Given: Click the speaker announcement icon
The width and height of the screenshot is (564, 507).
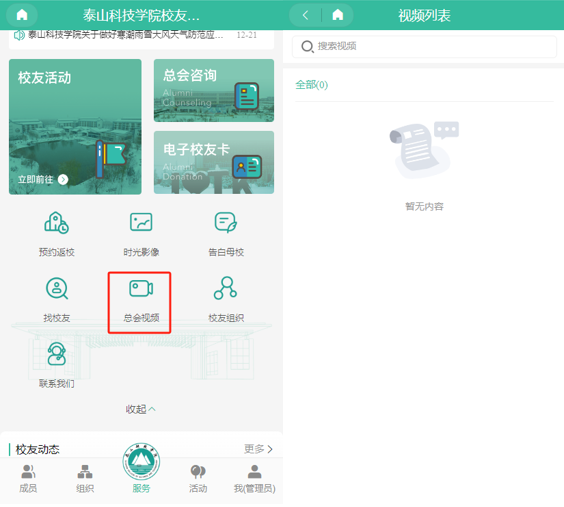Looking at the screenshot, I should (x=19, y=35).
